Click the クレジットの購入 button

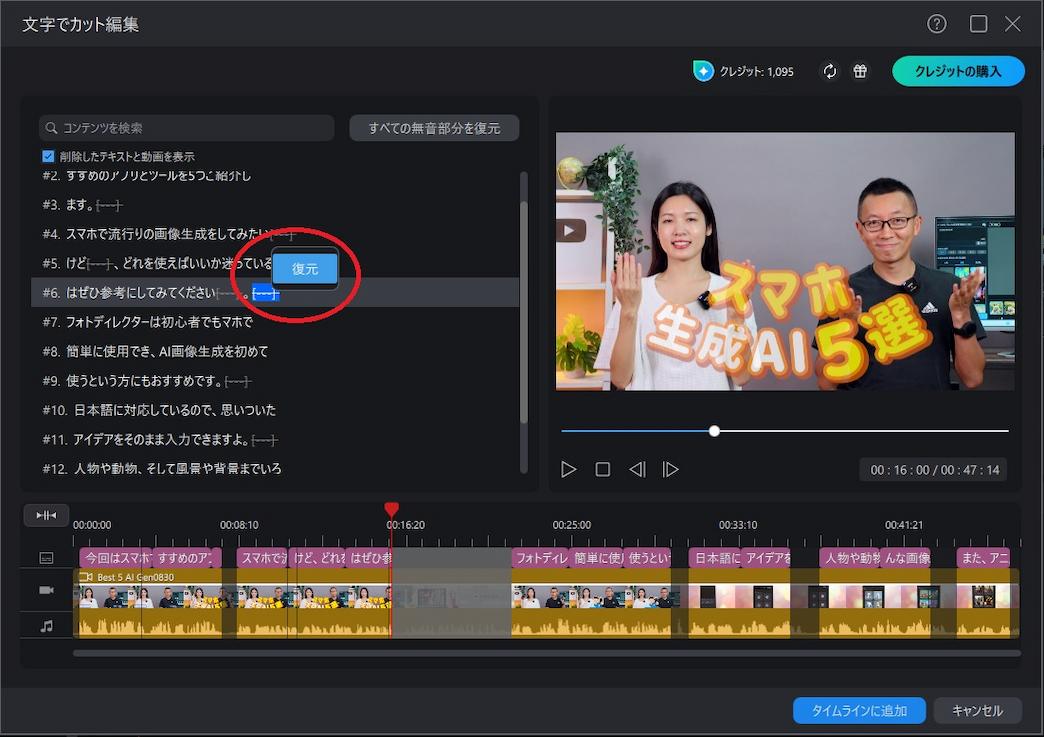957,71
